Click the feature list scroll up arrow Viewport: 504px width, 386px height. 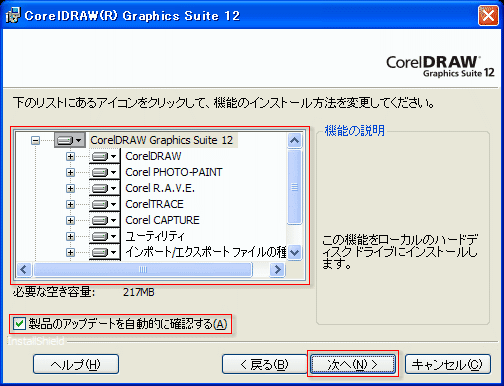point(294,140)
